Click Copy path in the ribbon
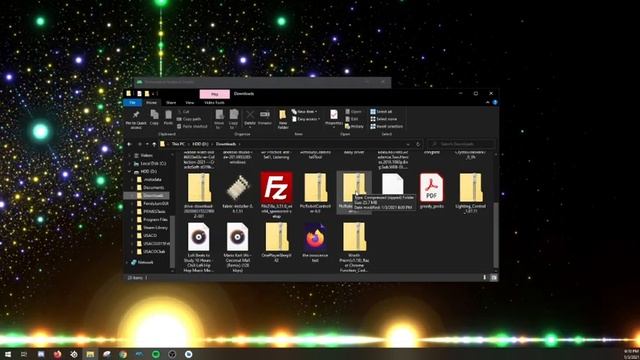The image size is (640, 360). pos(189,119)
